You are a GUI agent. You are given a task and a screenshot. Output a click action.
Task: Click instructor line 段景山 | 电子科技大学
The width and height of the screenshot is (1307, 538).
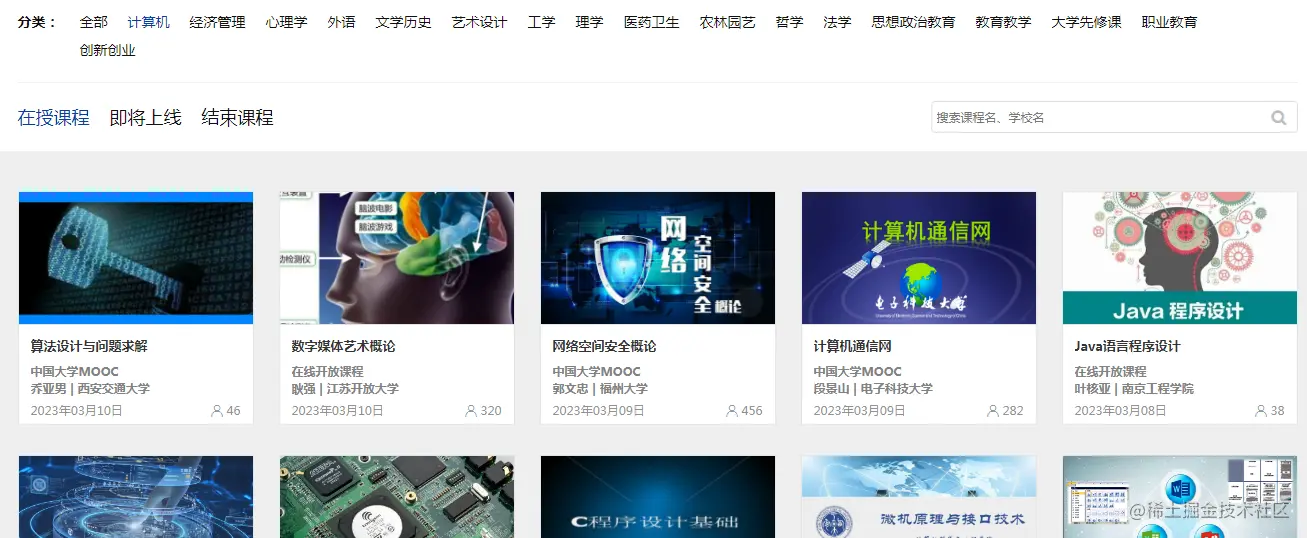(x=874, y=389)
